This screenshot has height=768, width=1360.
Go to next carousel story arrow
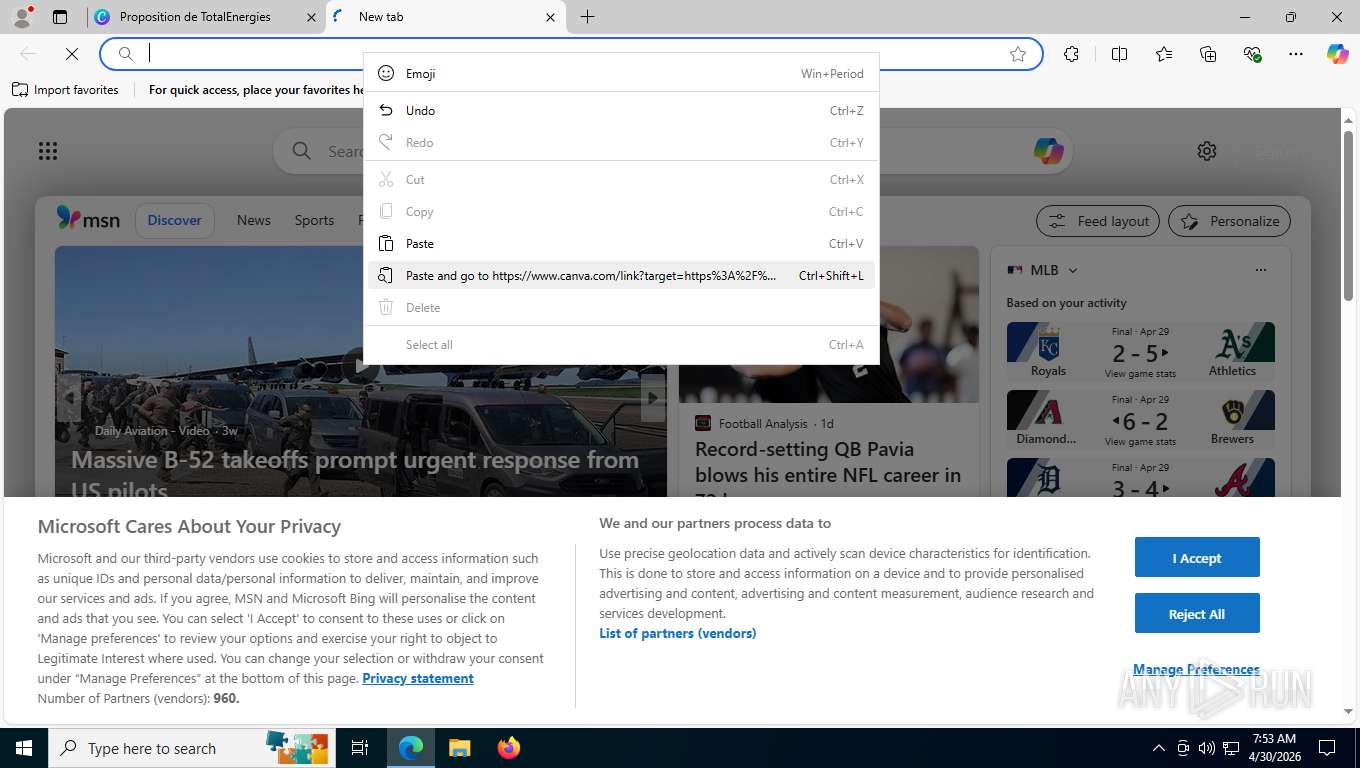click(x=652, y=397)
